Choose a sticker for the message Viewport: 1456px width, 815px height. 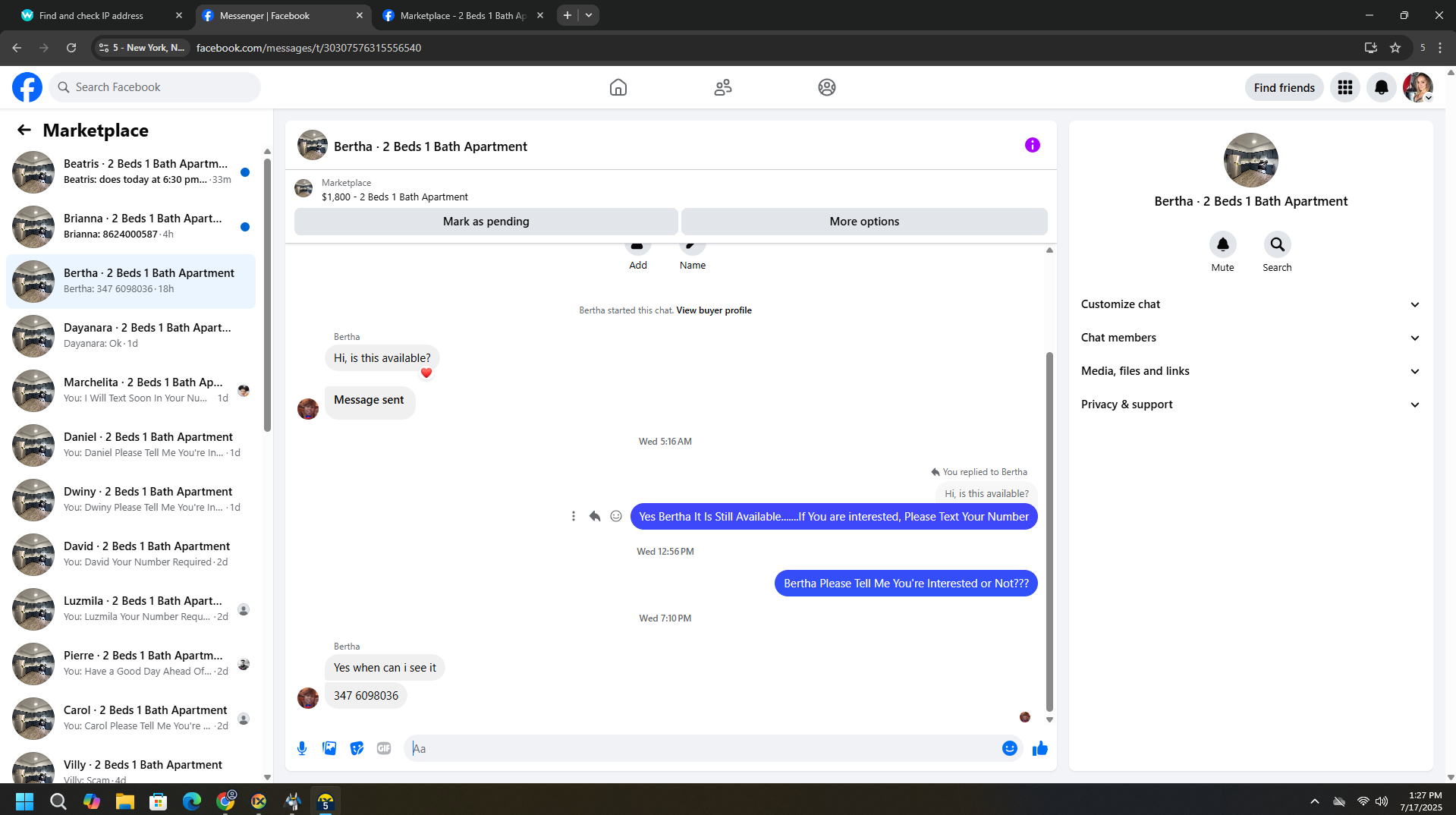click(357, 748)
